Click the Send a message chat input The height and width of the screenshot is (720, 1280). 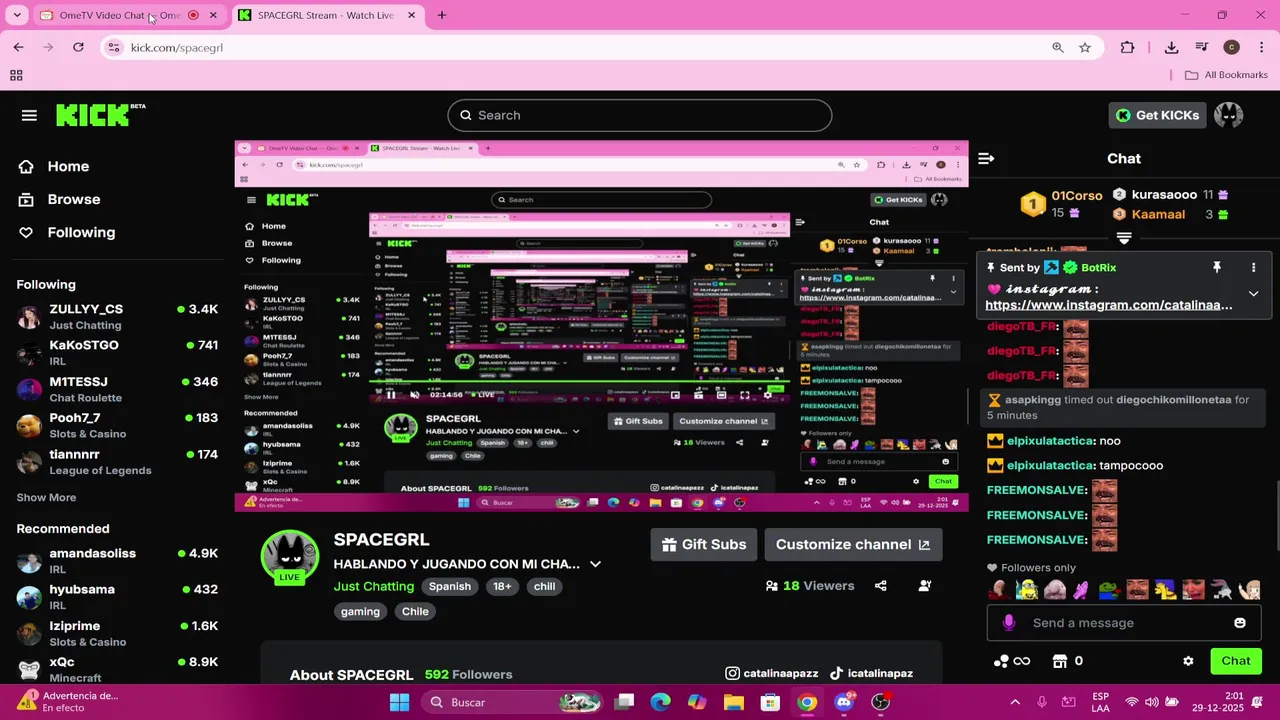tap(1125, 623)
